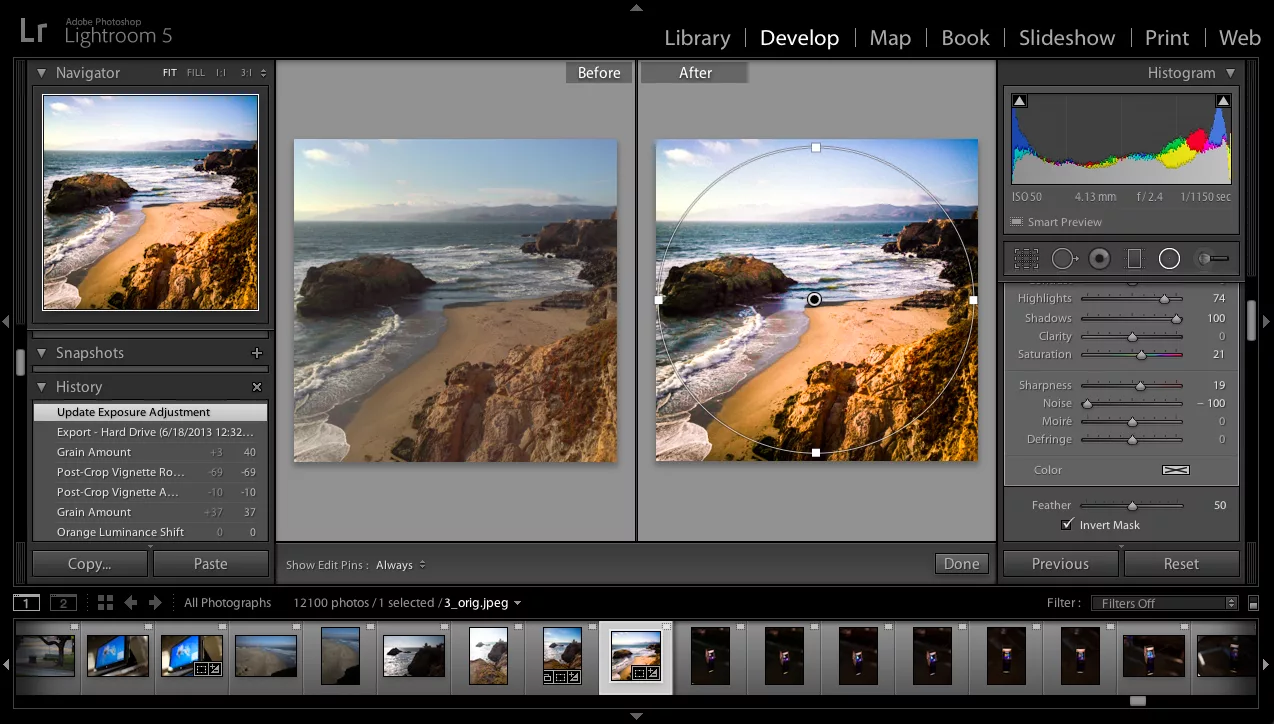The height and width of the screenshot is (724, 1274).
Task: Select the Adjustment Brush tool
Action: [1212, 259]
